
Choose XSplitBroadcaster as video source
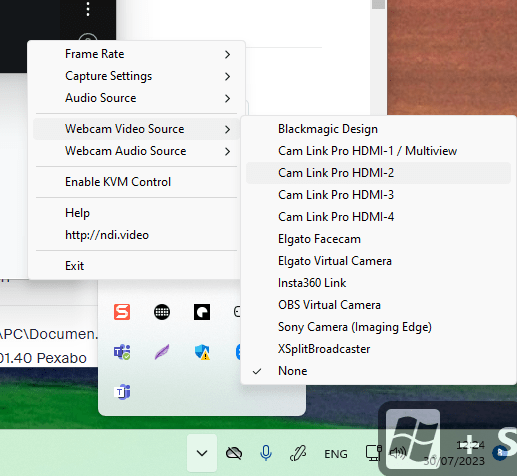pyautogui.click(x=378, y=349)
